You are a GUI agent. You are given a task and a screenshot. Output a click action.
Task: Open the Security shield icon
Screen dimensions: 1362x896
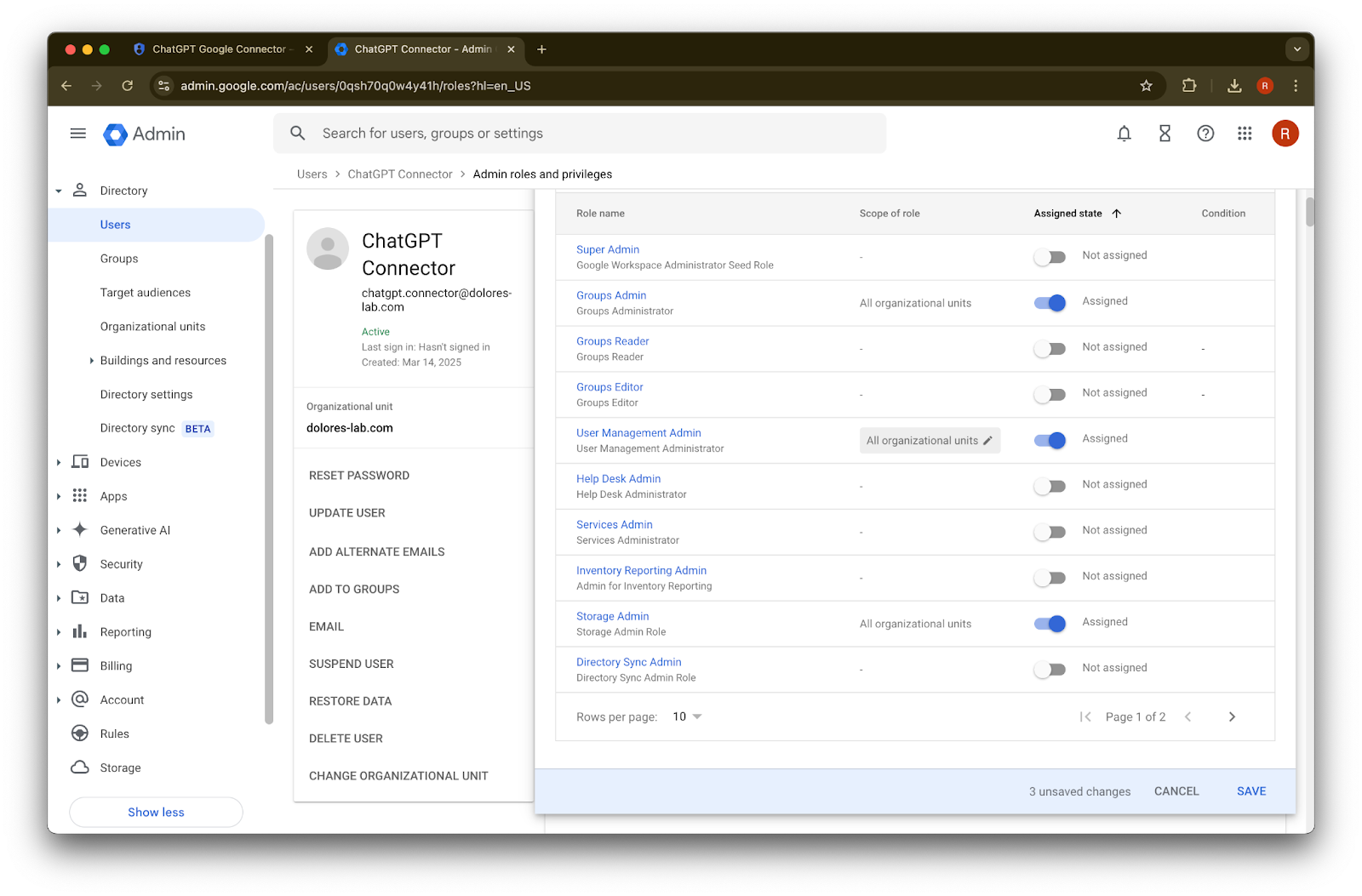coord(80,563)
